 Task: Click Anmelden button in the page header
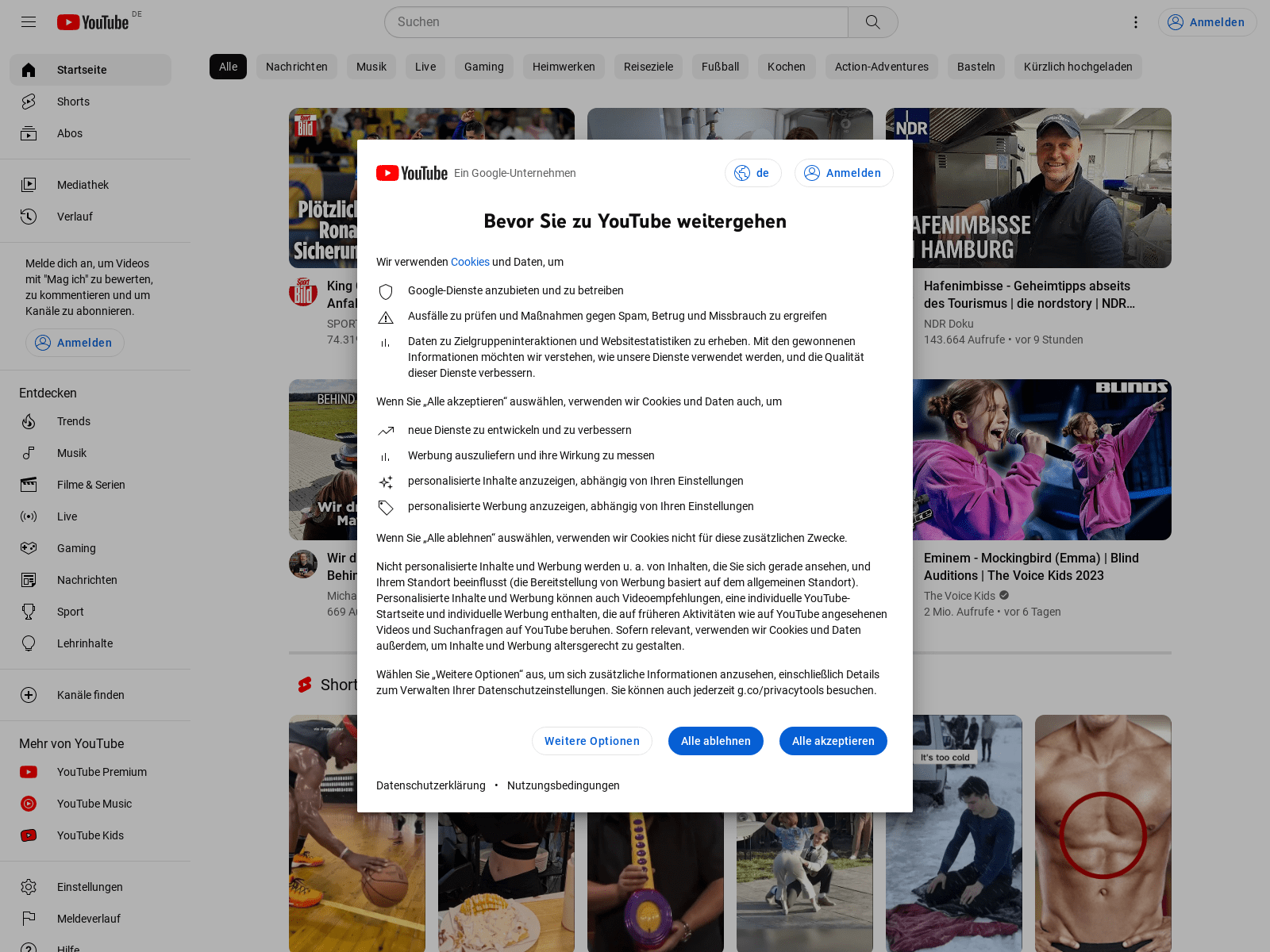(1207, 22)
